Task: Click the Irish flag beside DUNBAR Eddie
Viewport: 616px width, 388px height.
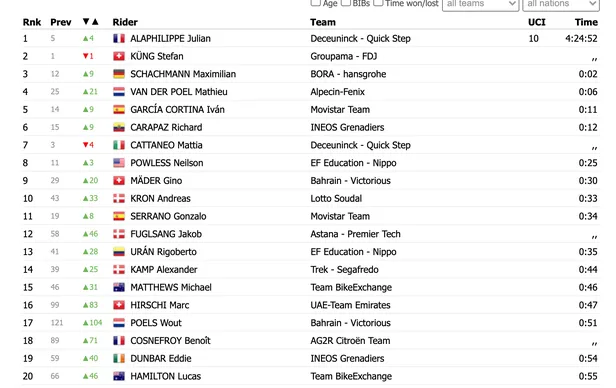Action: coord(119,358)
